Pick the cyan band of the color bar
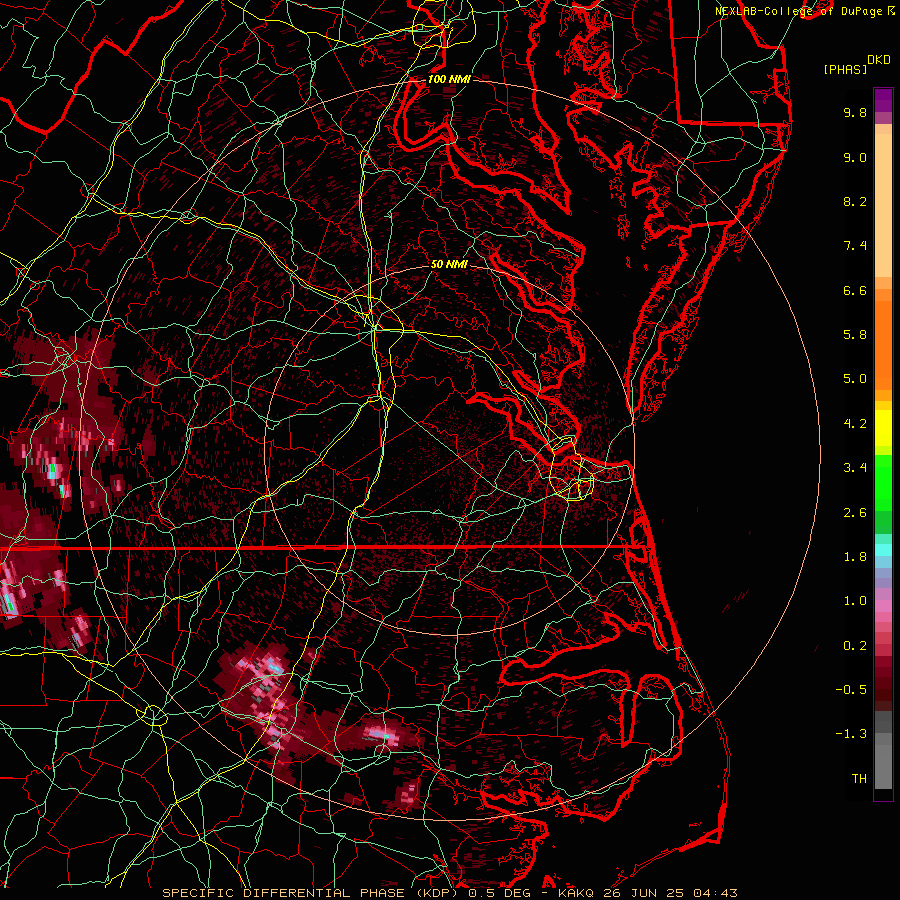900x900 pixels. pos(883,550)
